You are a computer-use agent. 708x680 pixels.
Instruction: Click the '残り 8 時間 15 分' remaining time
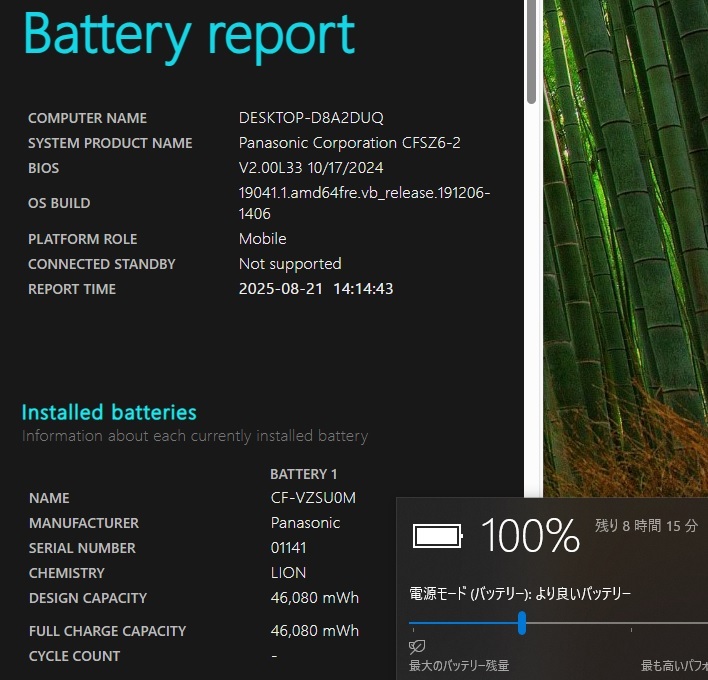[x=646, y=526]
